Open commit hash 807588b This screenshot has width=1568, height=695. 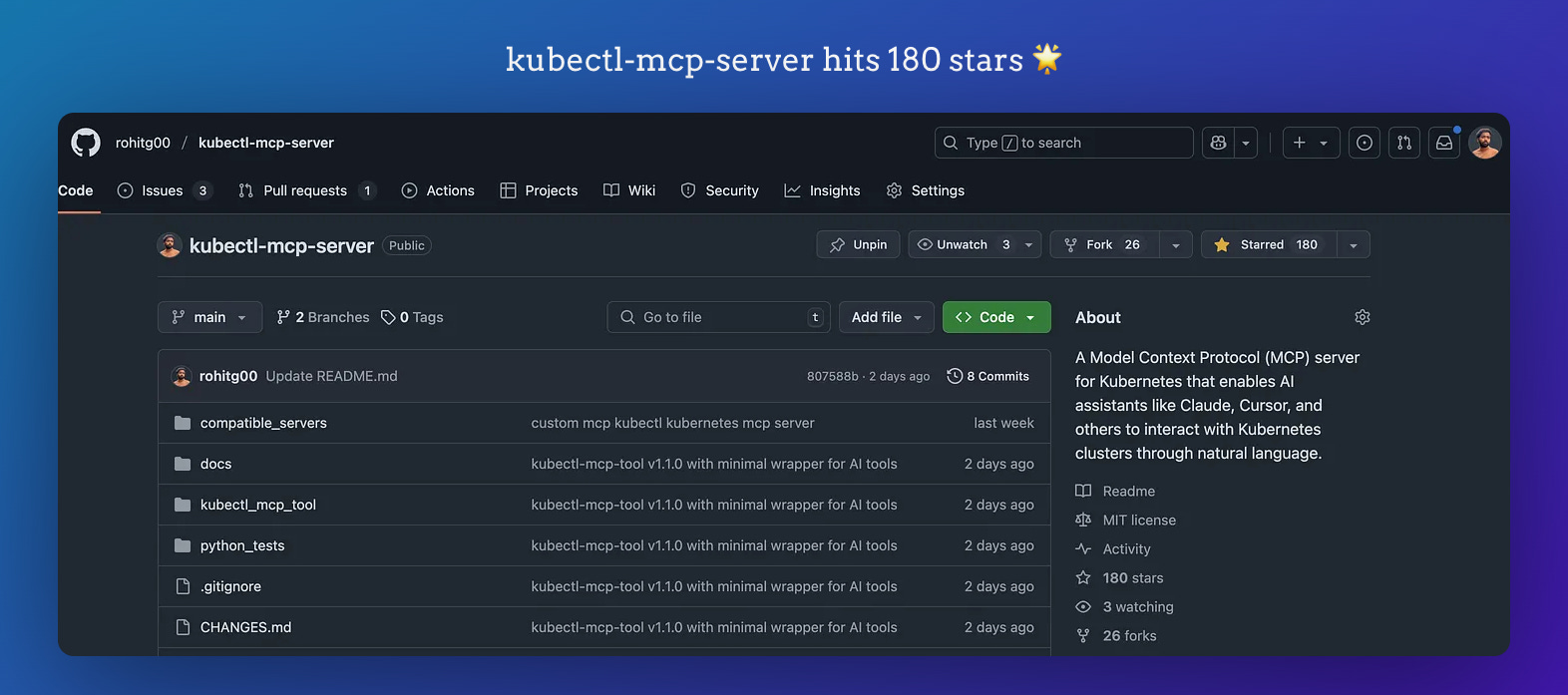click(833, 376)
